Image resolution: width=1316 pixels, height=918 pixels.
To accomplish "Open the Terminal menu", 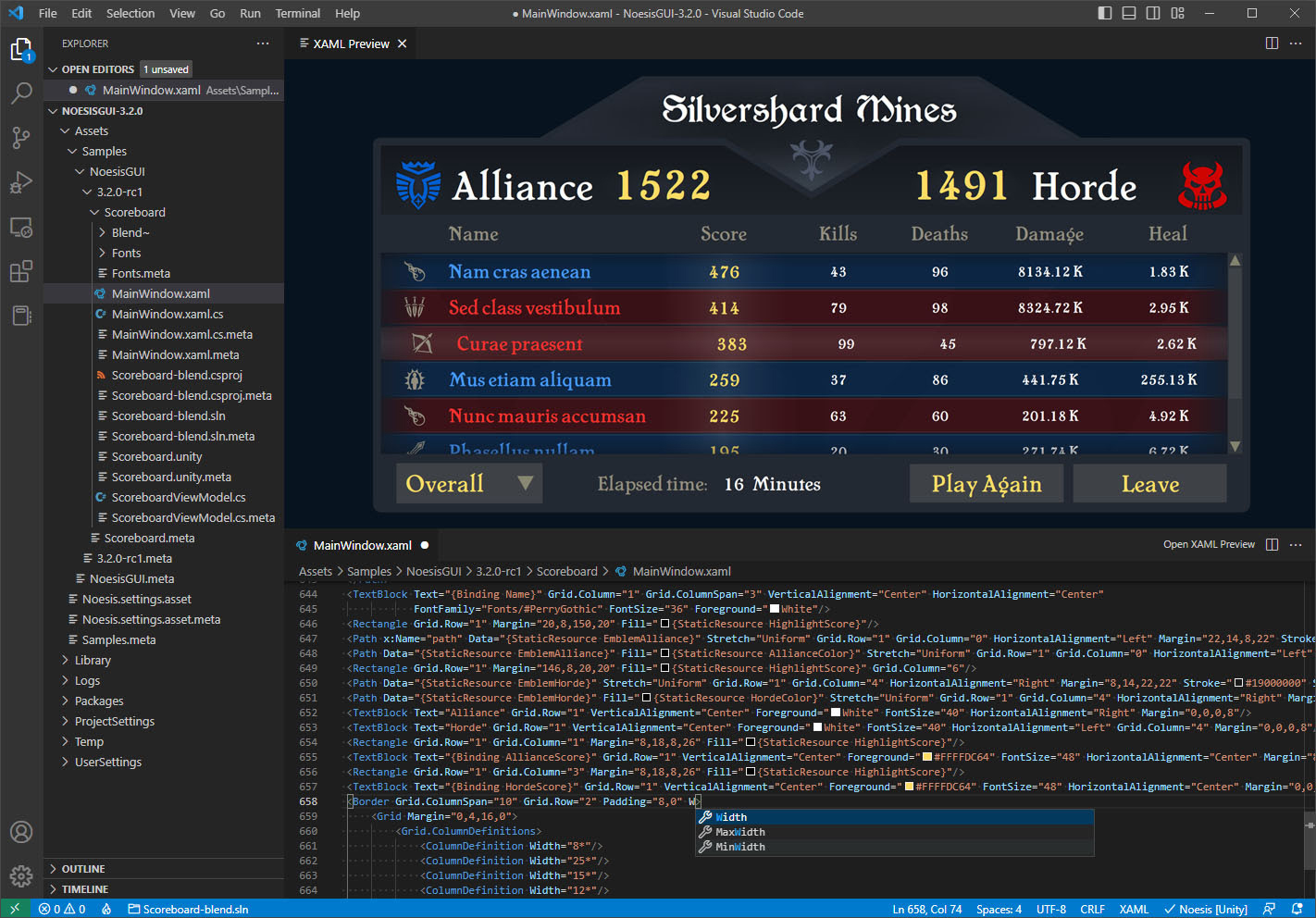I will 297,13.
